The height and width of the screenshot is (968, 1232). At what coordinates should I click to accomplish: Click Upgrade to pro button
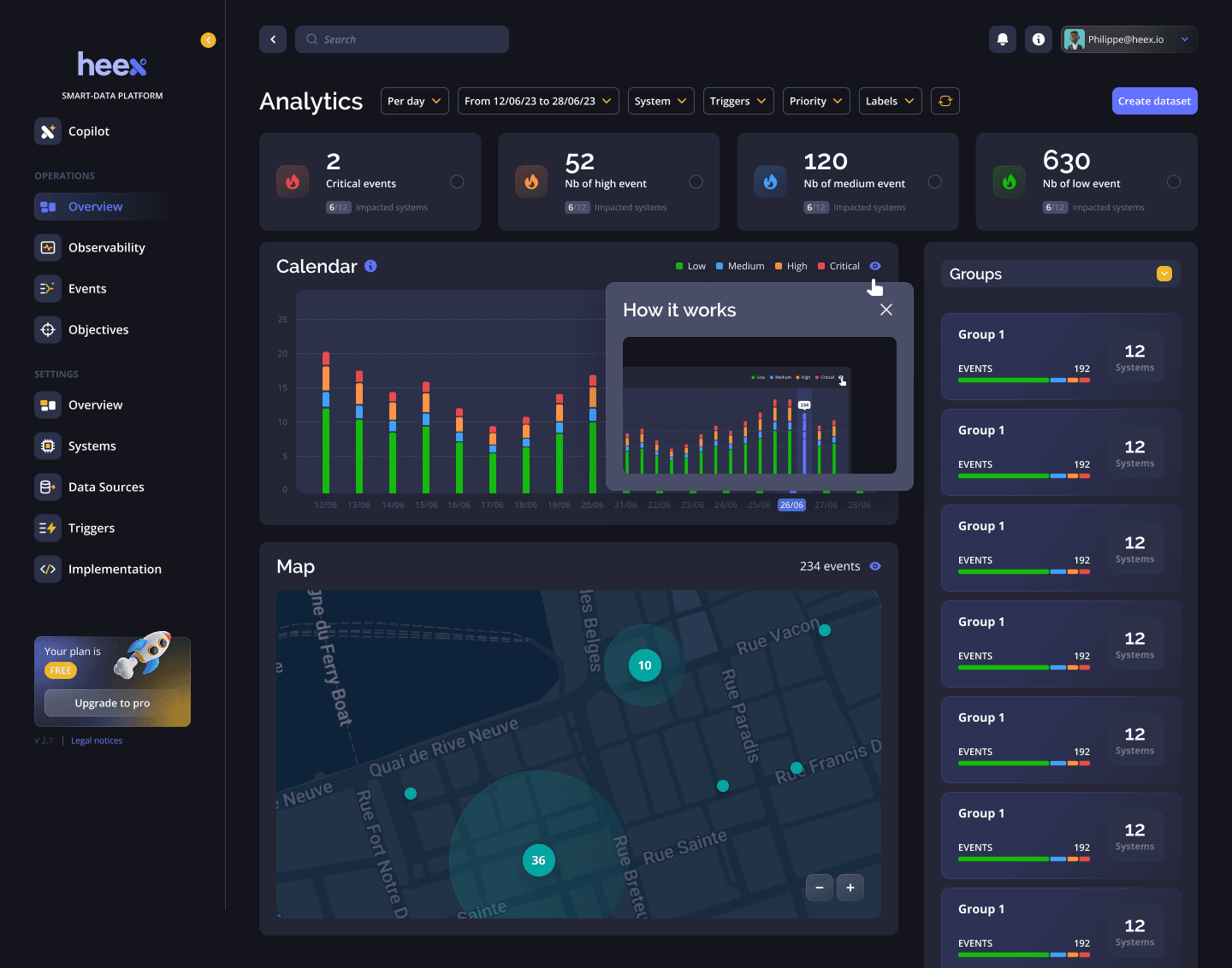click(112, 703)
